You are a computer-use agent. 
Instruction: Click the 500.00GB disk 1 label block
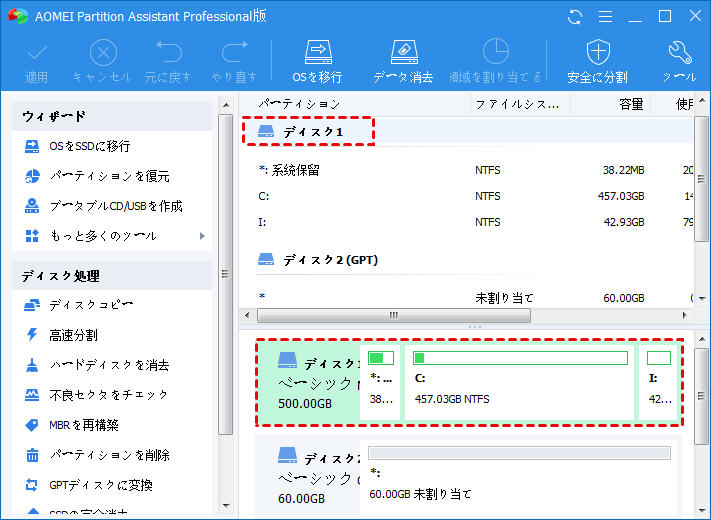coord(308,383)
